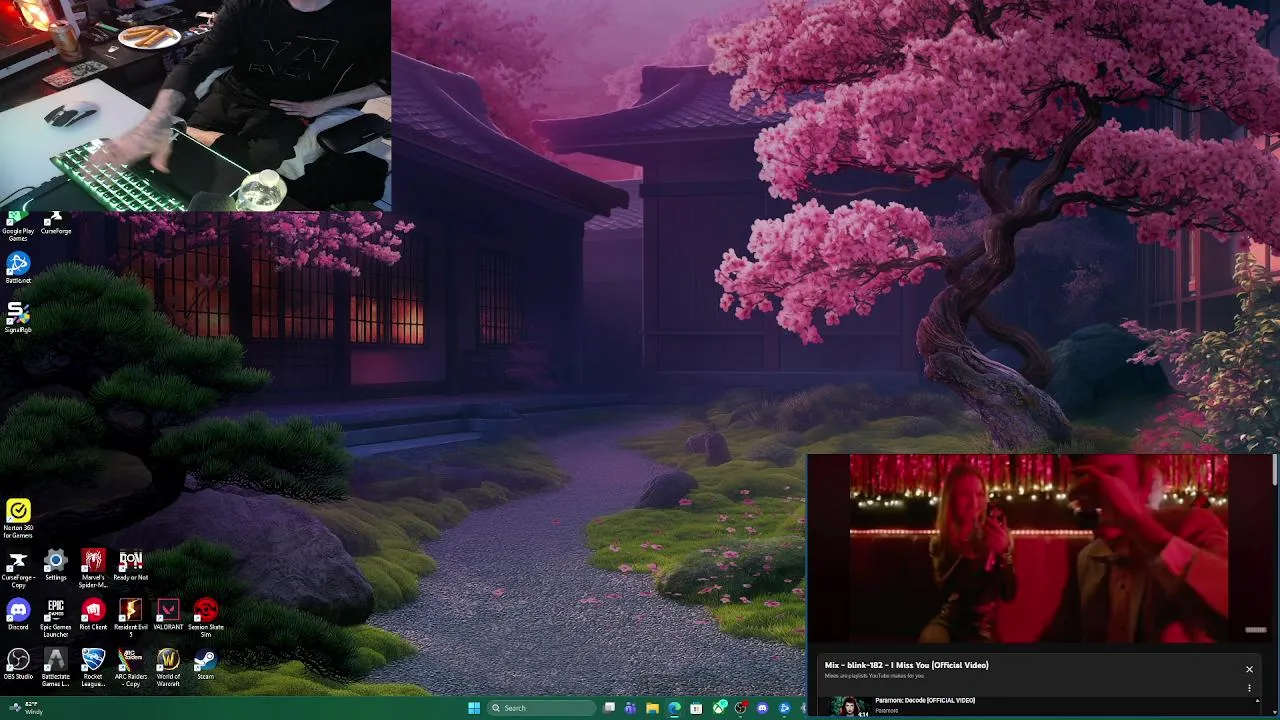Click the taskbar Search box

click(541, 708)
